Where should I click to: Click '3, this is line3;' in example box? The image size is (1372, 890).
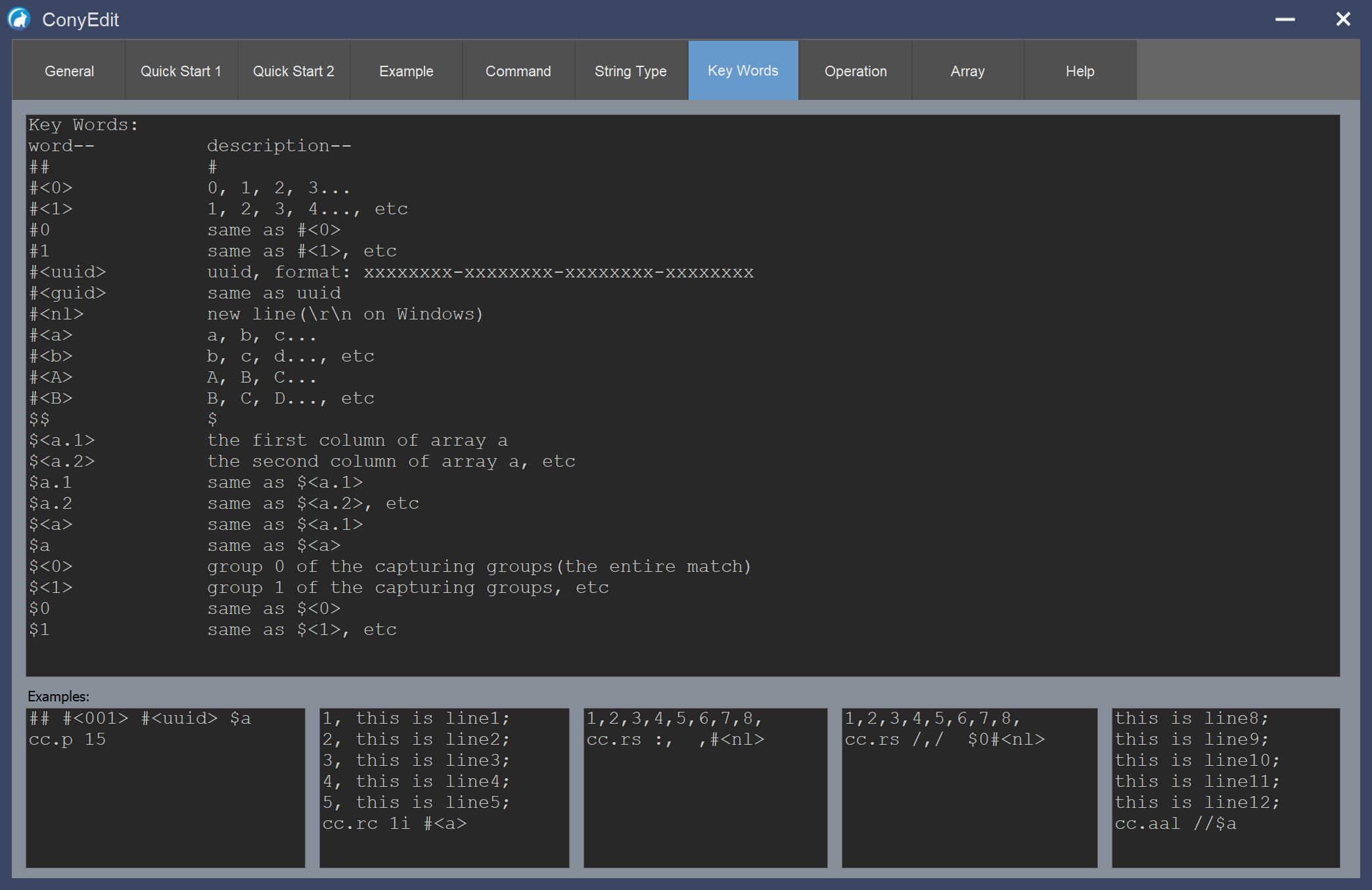pos(416,760)
